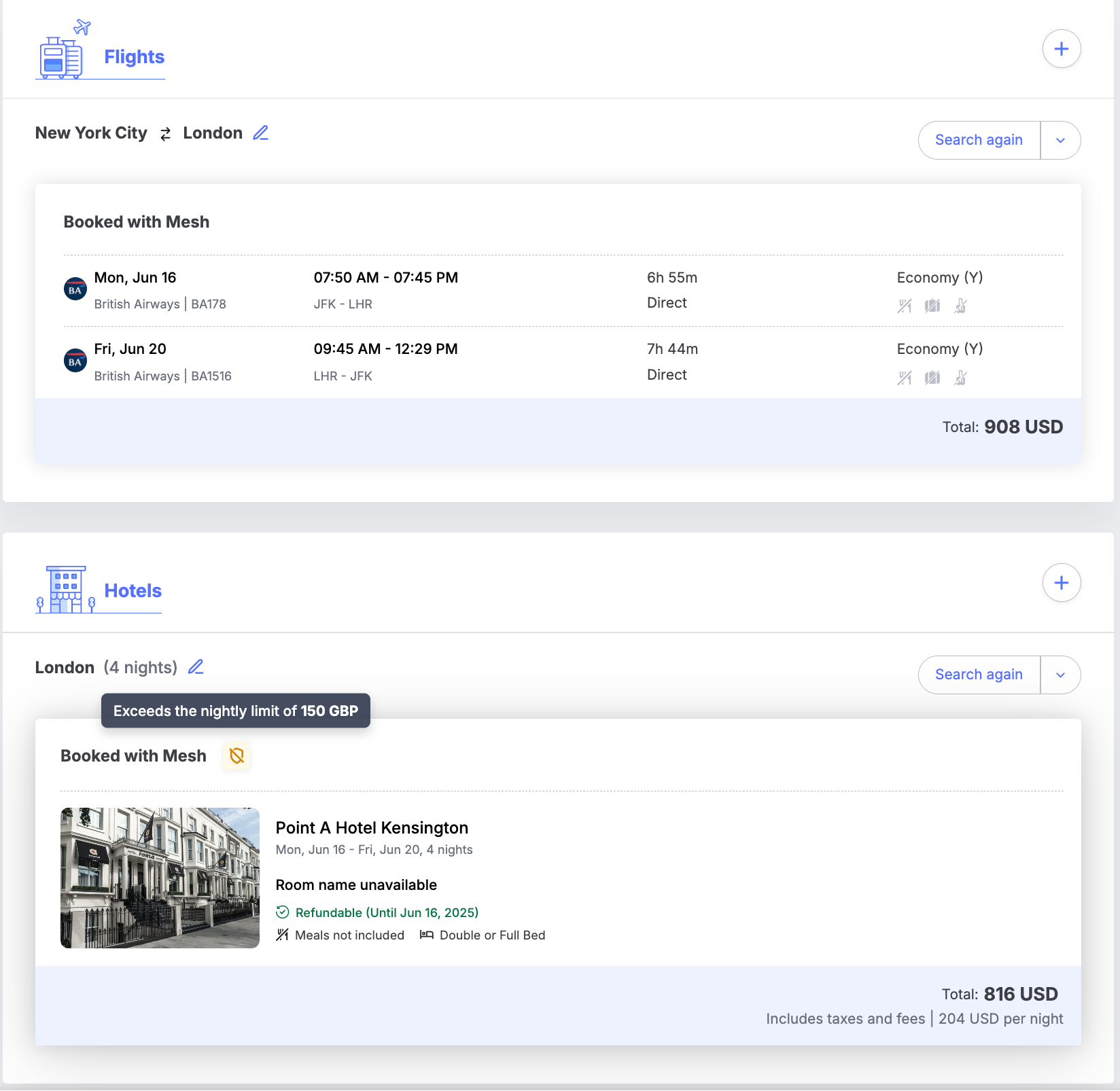The height and width of the screenshot is (1091, 1120).
Task: Click the Flights luggage icon
Action: [63, 50]
